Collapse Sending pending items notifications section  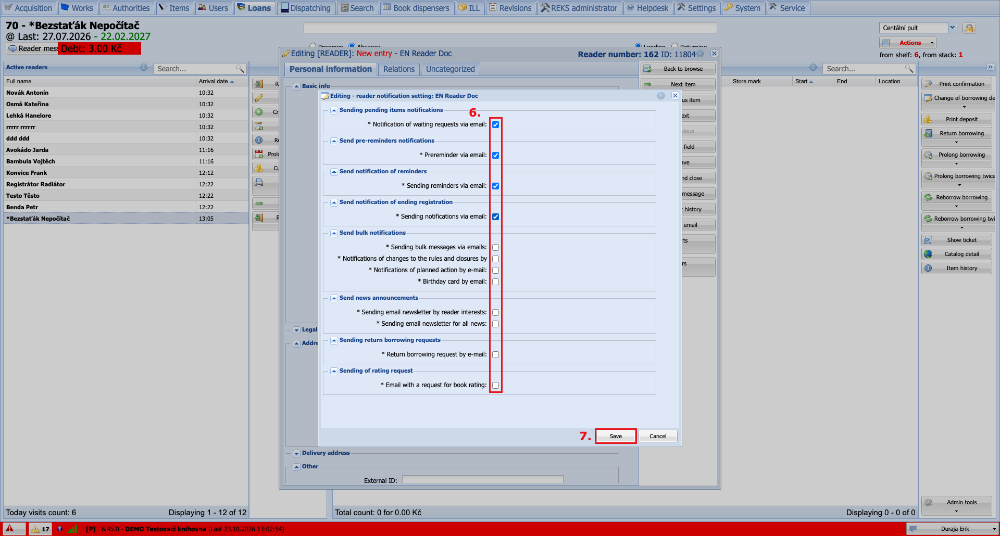334,110
